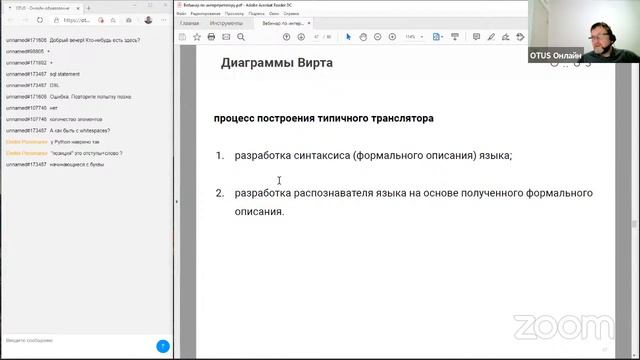Open the Подпись menu

pos(256,13)
